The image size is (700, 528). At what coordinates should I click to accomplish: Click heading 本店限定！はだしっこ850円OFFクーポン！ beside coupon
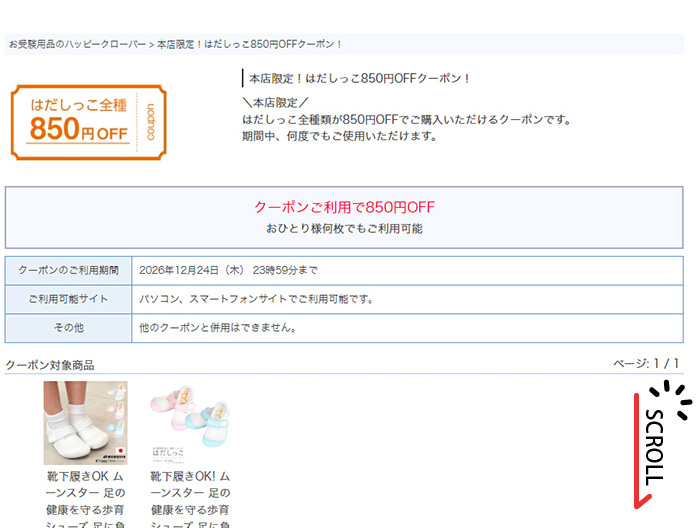click(x=359, y=79)
